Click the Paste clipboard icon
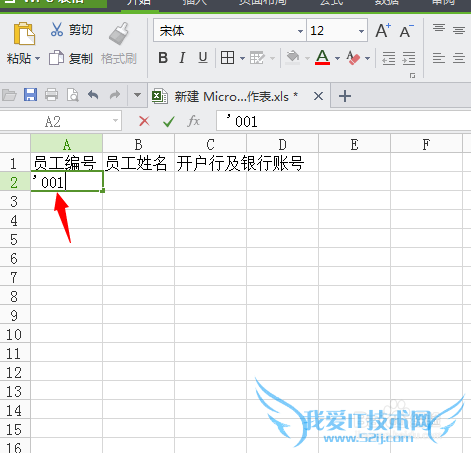This screenshot has height=453, width=471. [24, 33]
